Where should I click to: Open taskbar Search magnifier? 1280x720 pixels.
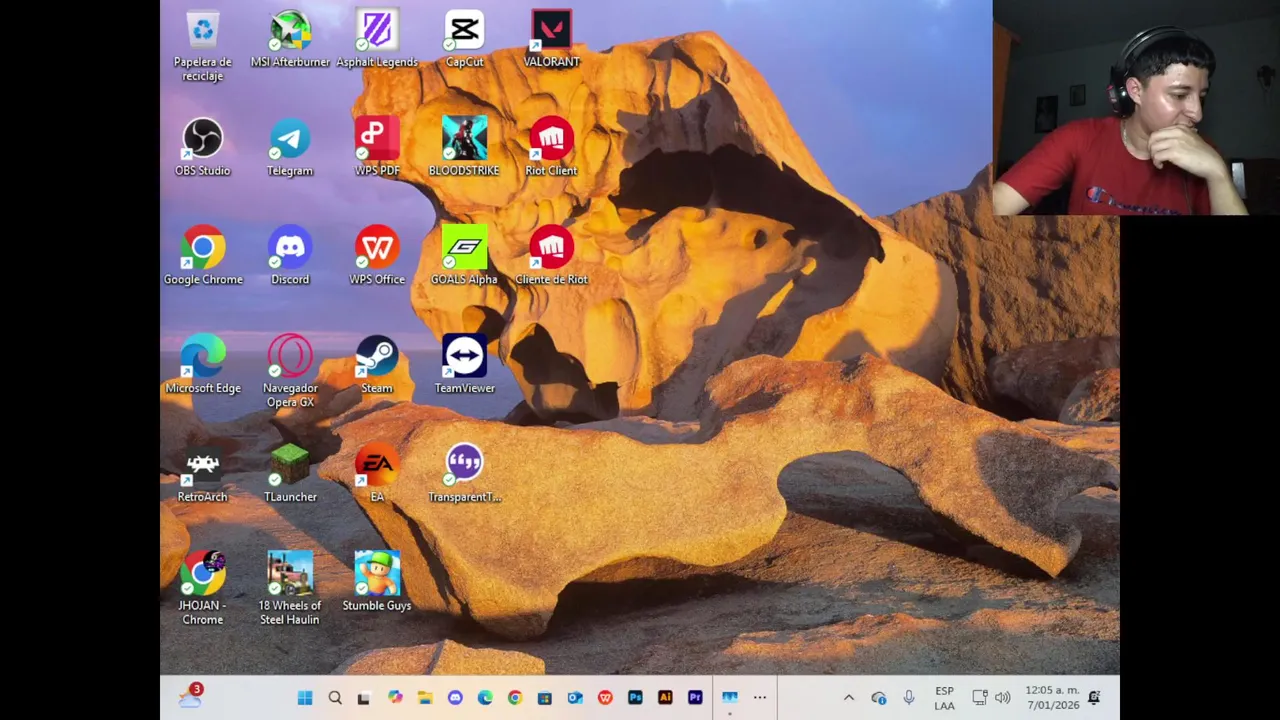[x=335, y=698]
